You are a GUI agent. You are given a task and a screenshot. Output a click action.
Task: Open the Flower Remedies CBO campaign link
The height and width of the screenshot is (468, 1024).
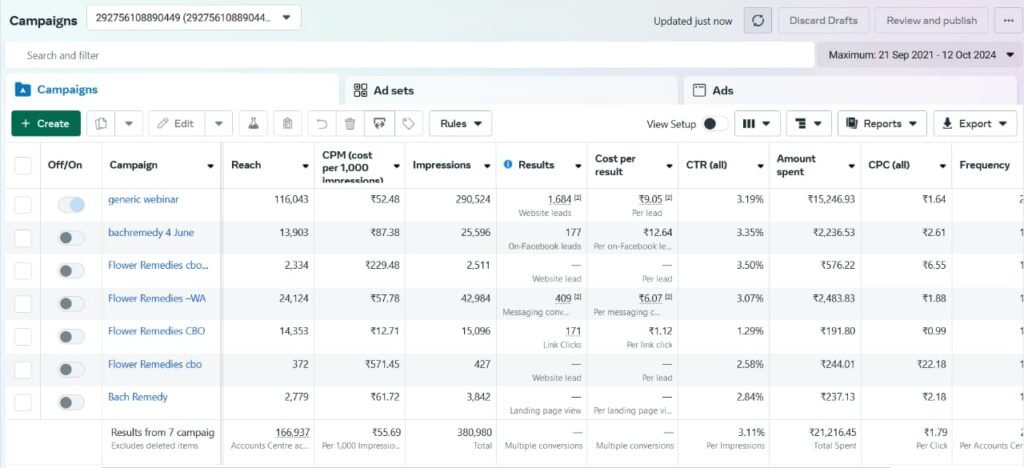click(x=157, y=331)
